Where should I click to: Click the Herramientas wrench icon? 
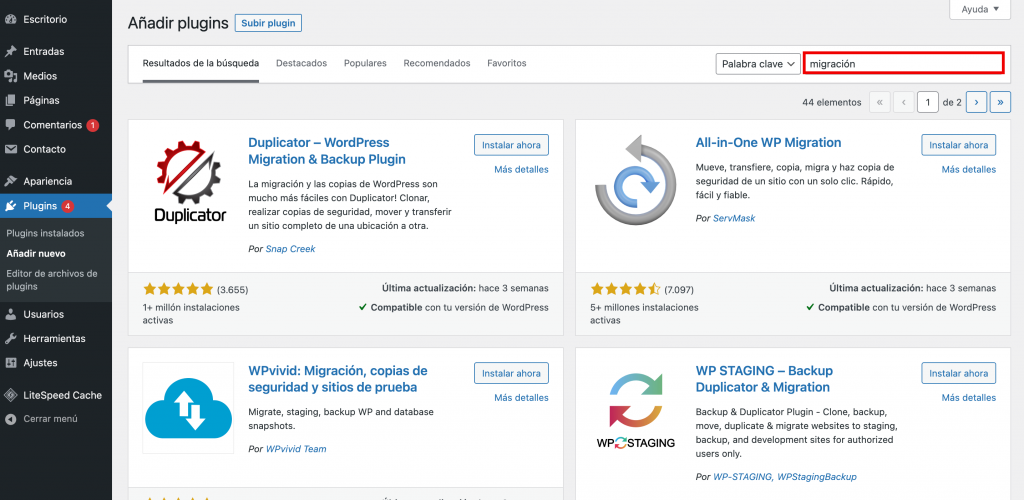coord(11,338)
